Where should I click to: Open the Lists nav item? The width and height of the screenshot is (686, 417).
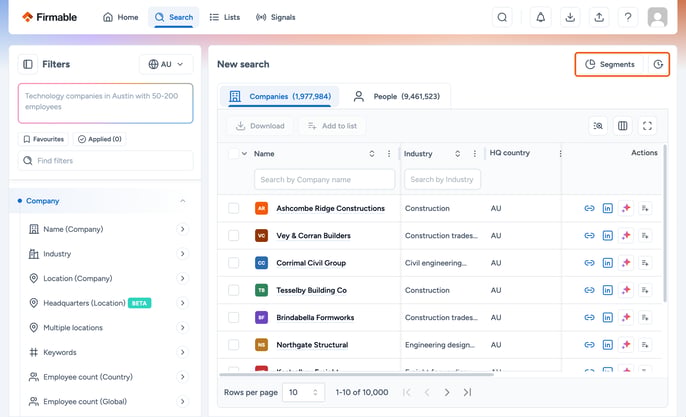coord(225,17)
